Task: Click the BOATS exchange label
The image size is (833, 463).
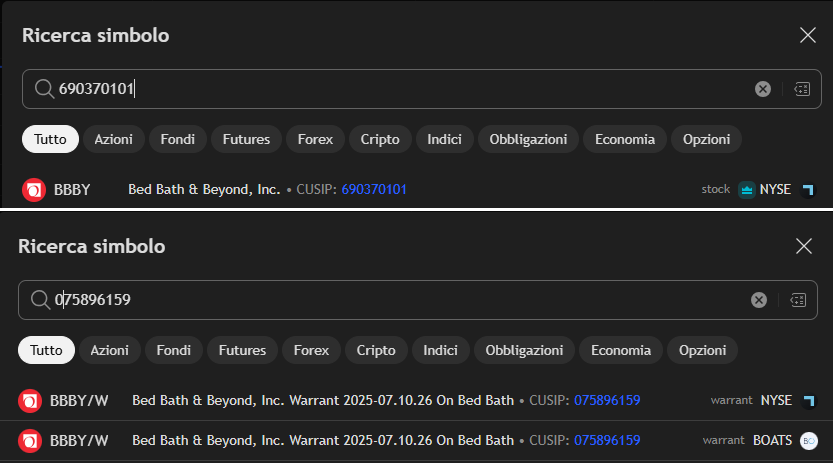Action: click(x=772, y=441)
